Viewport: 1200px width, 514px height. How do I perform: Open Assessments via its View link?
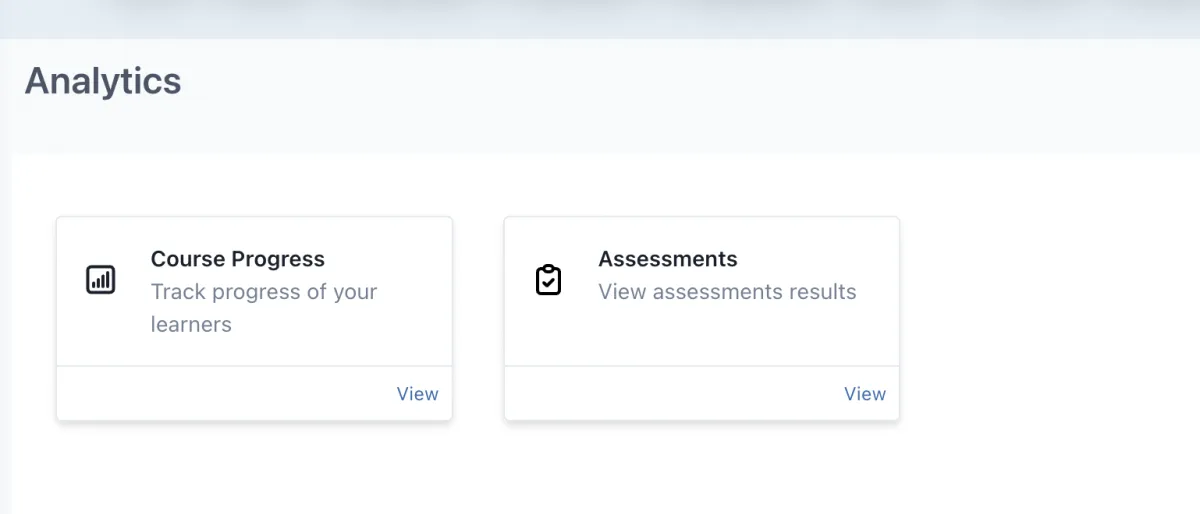(x=864, y=394)
